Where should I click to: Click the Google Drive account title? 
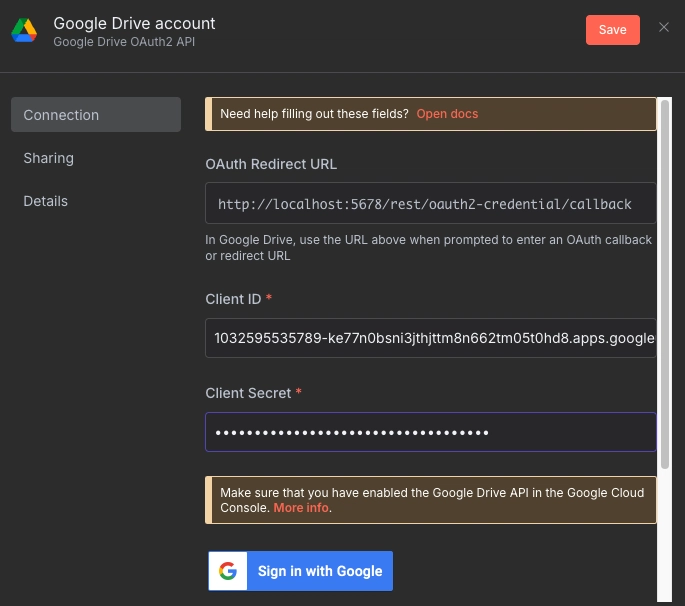tap(134, 24)
